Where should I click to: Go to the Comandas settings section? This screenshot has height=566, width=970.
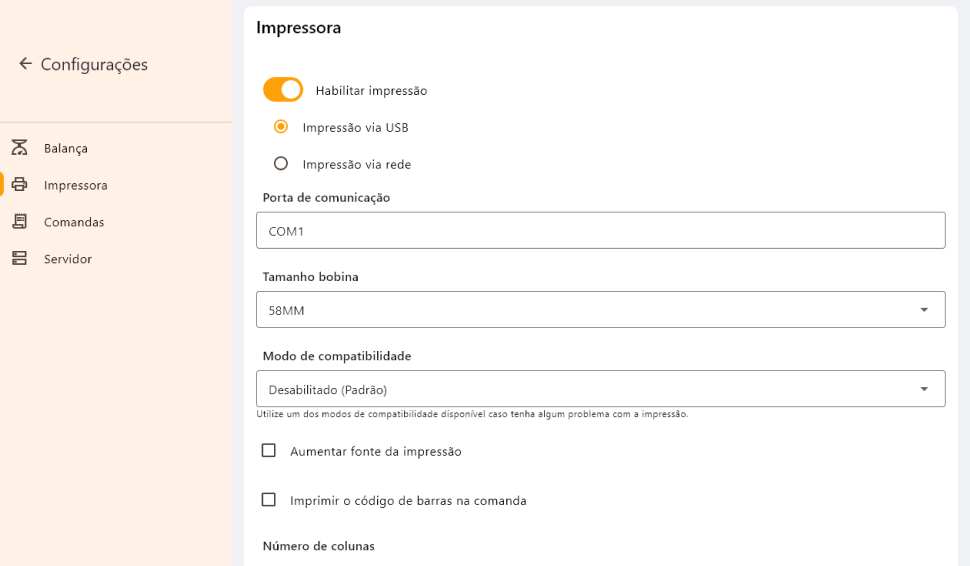click(74, 222)
